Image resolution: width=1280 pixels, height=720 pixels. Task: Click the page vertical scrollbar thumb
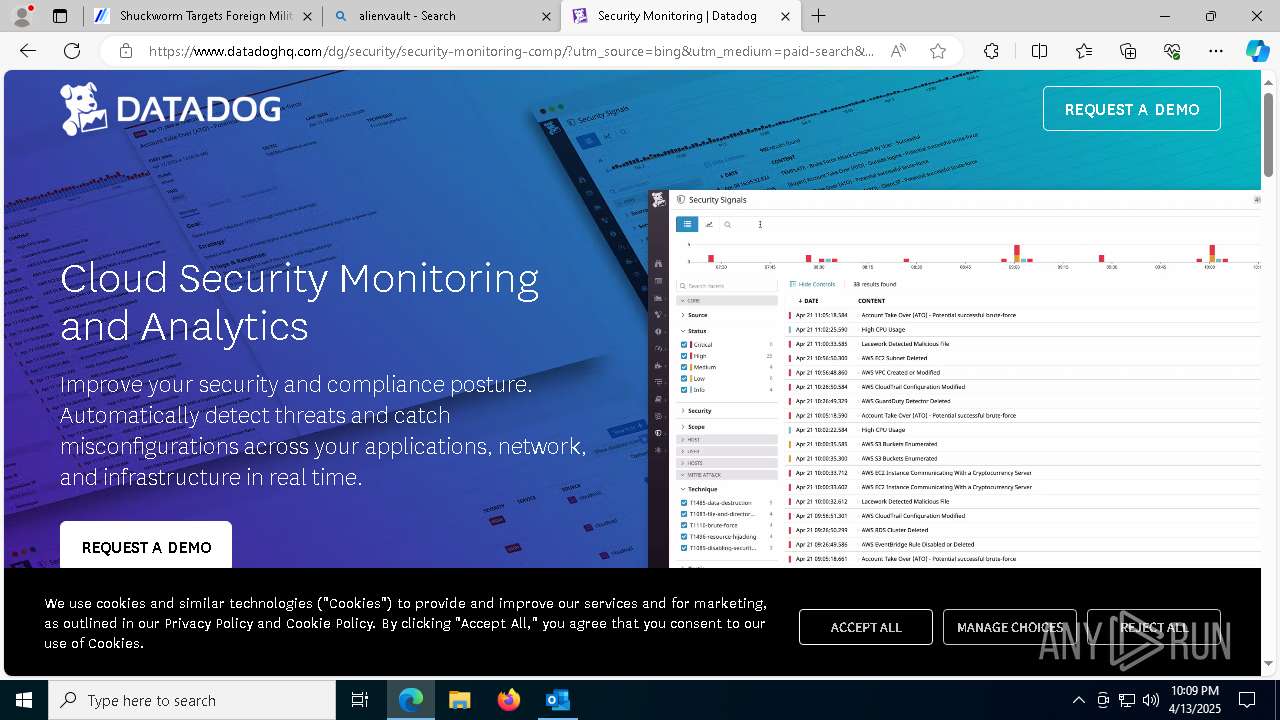(x=1269, y=133)
